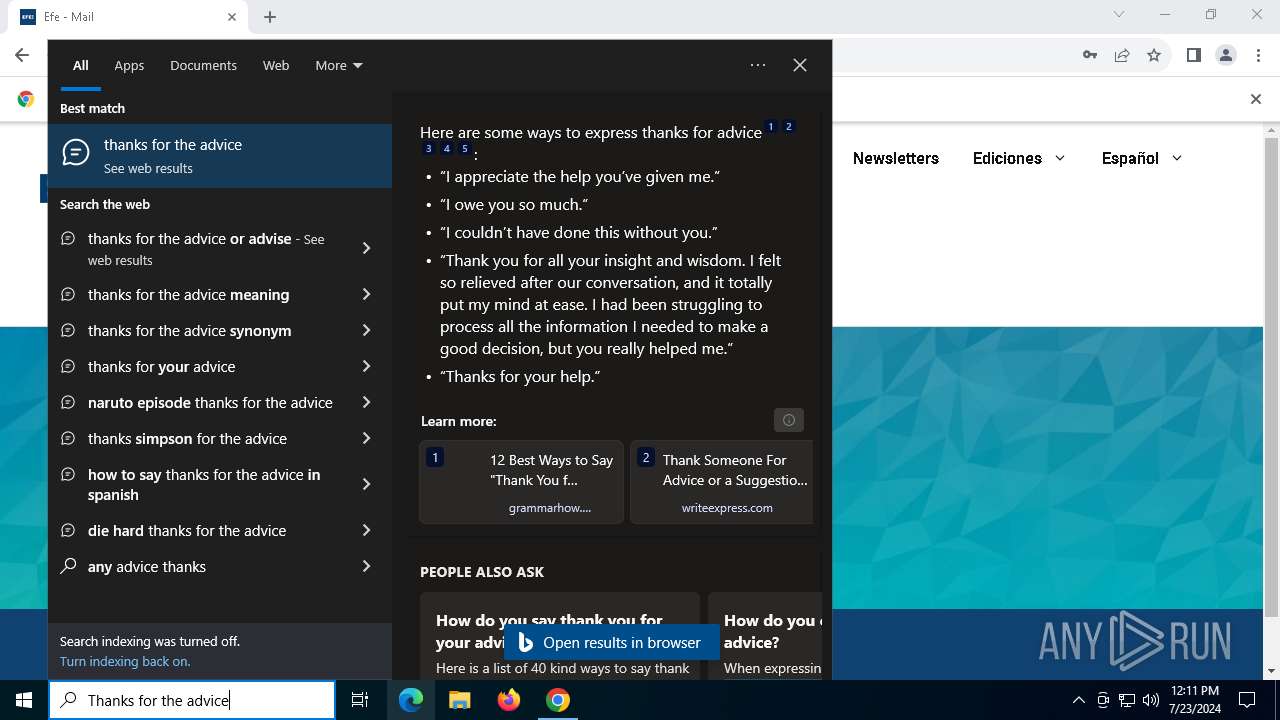Viewport: 1280px width, 720px height.
Task: Click 'Open results in browser' button
Action: coord(611,642)
